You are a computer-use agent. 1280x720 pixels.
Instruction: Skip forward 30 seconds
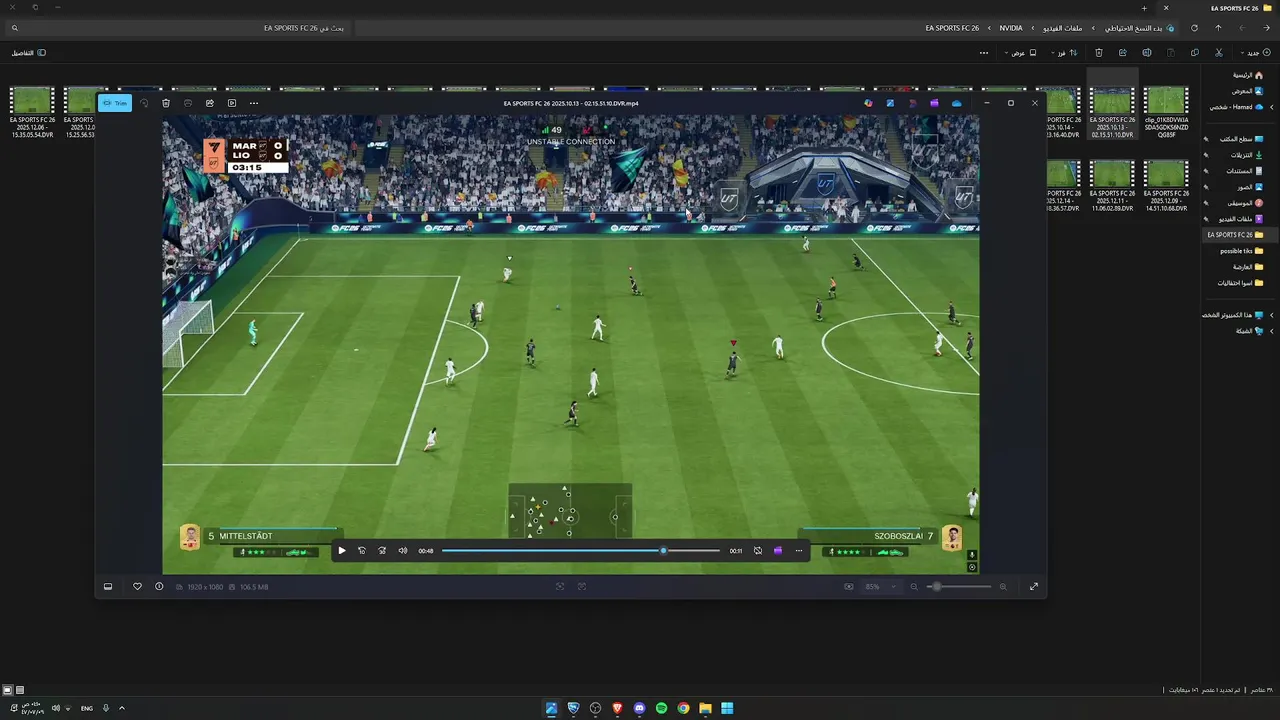[382, 551]
